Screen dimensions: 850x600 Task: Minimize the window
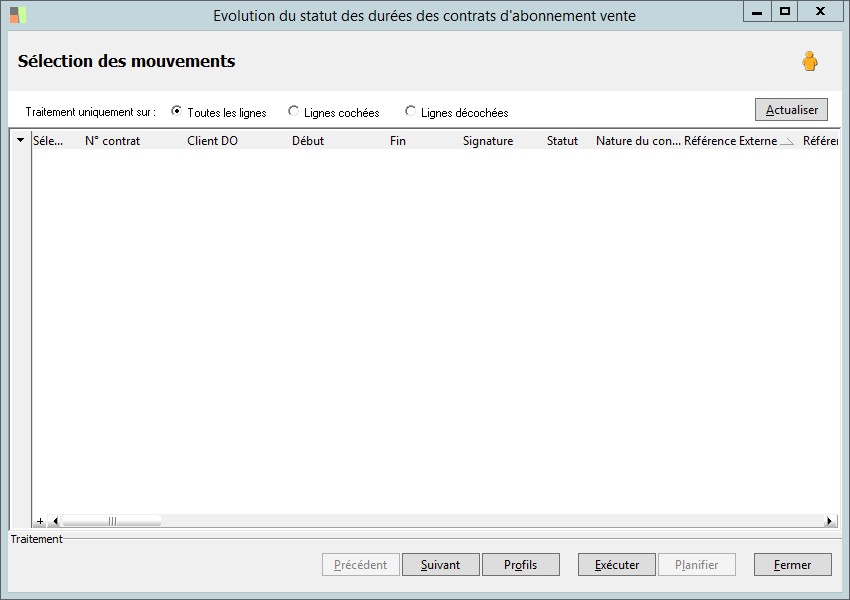(757, 11)
